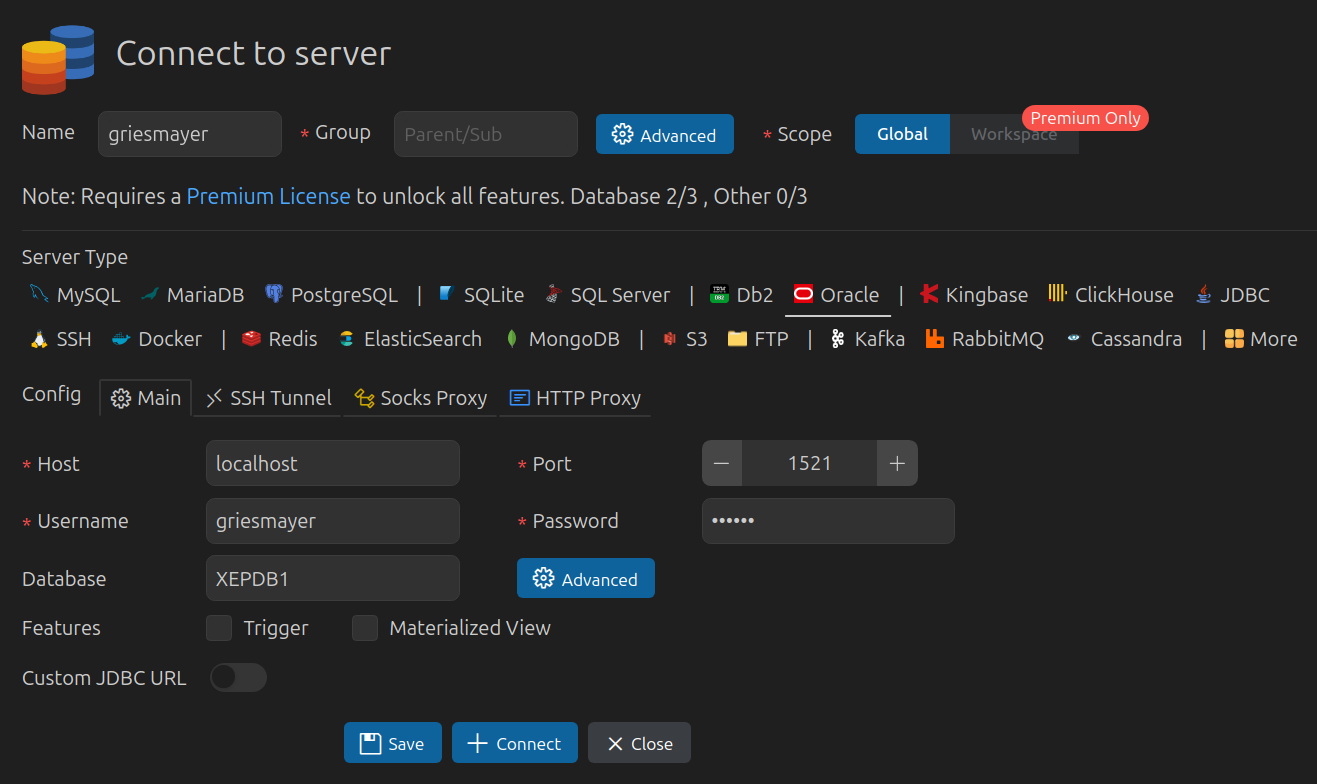Select the MongoDB leaf icon
Viewport: 1317px width, 784px height.
(x=511, y=339)
